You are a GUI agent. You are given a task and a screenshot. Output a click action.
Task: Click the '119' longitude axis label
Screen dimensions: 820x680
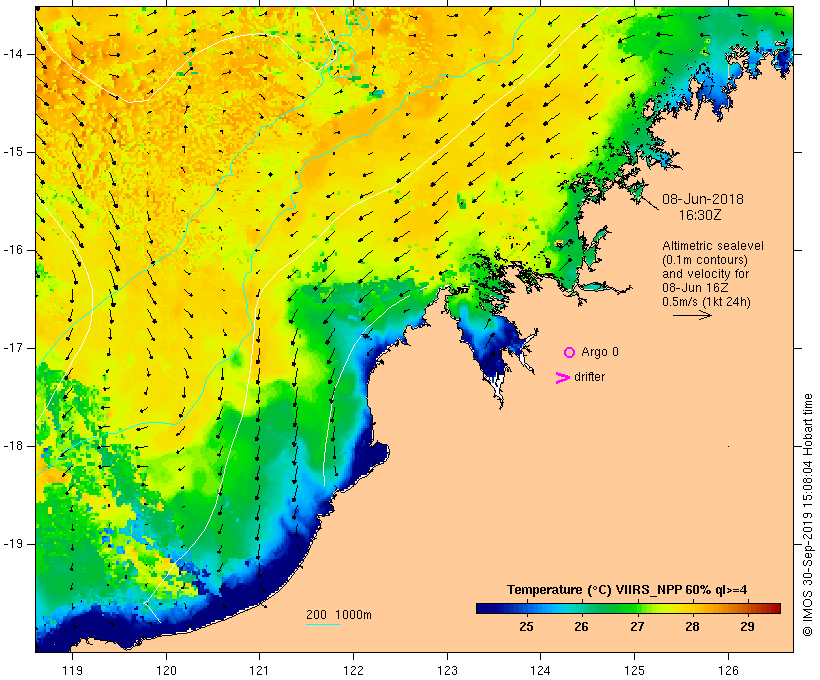pyautogui.click(x=72, y=670)
